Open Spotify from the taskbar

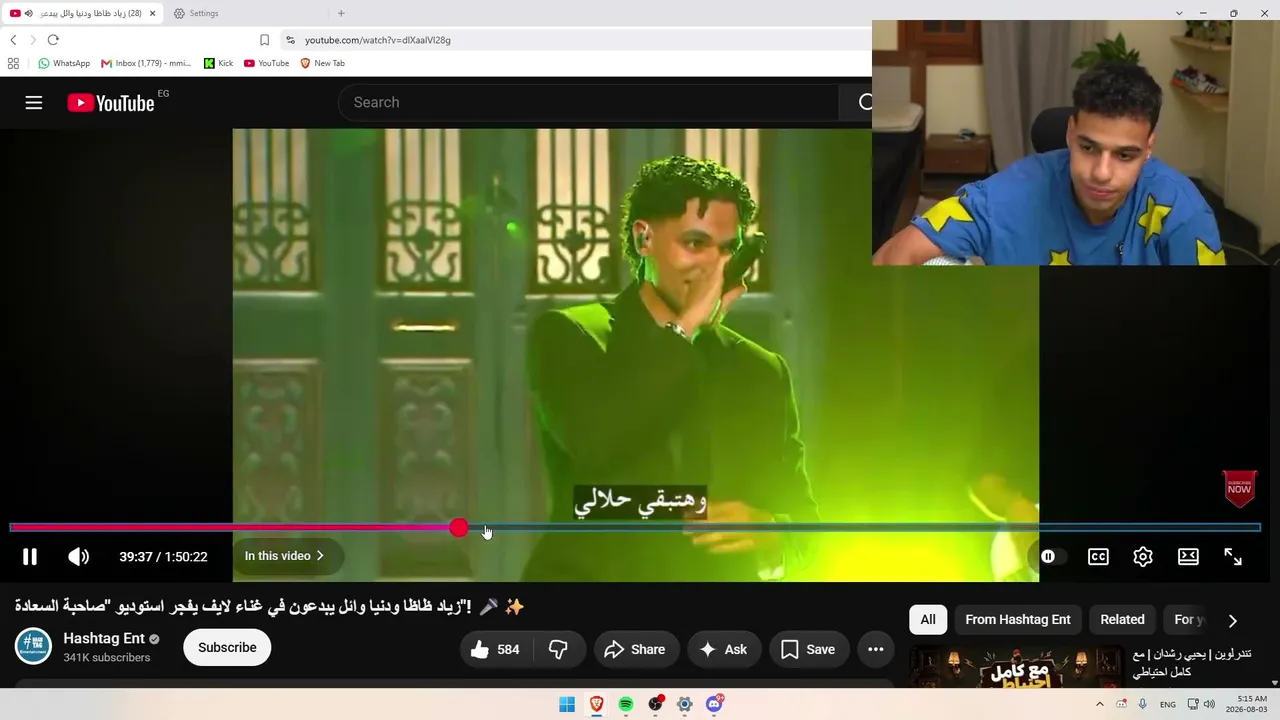(626, 704)
